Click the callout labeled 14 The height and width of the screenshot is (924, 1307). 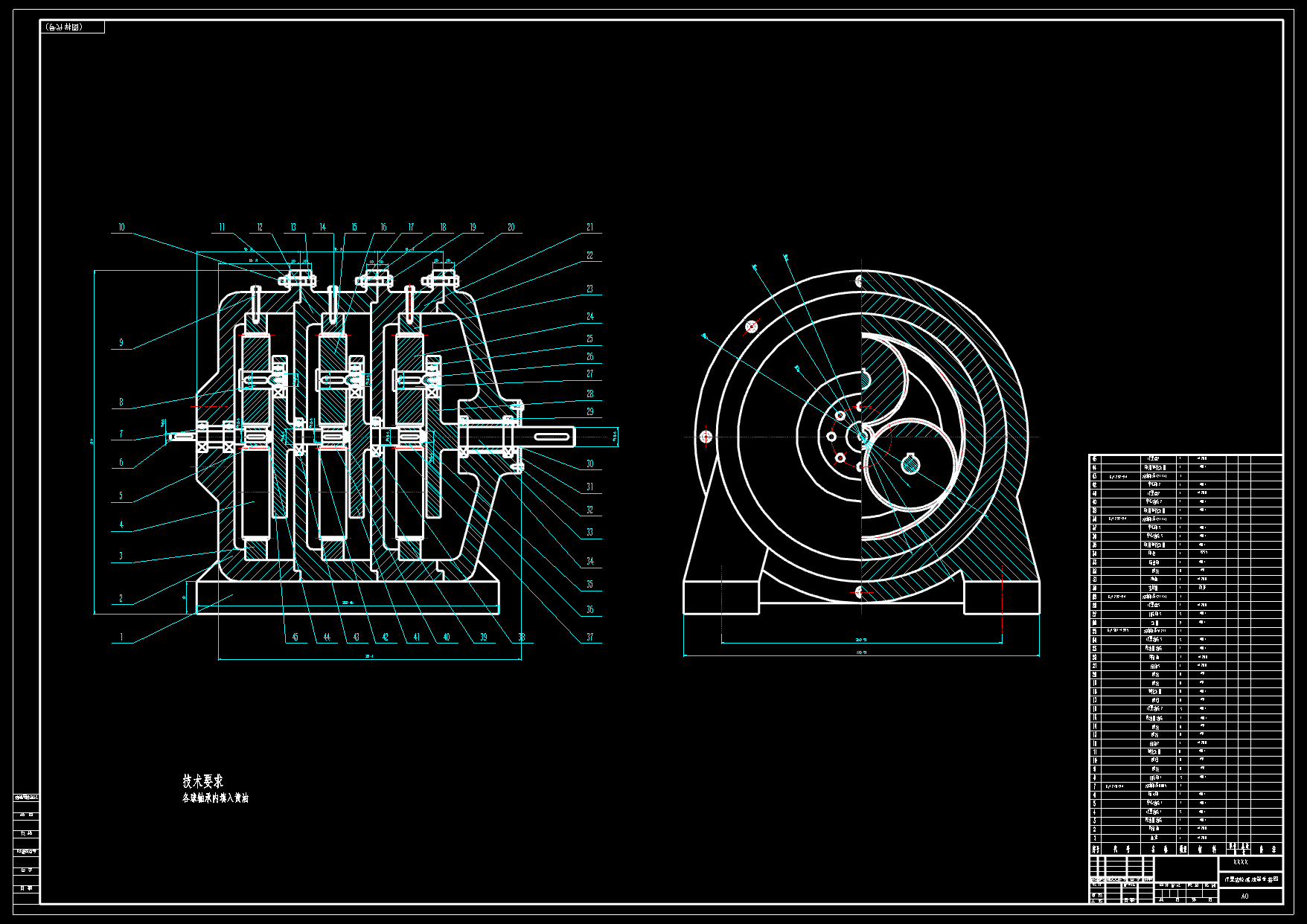coord(323,228)
